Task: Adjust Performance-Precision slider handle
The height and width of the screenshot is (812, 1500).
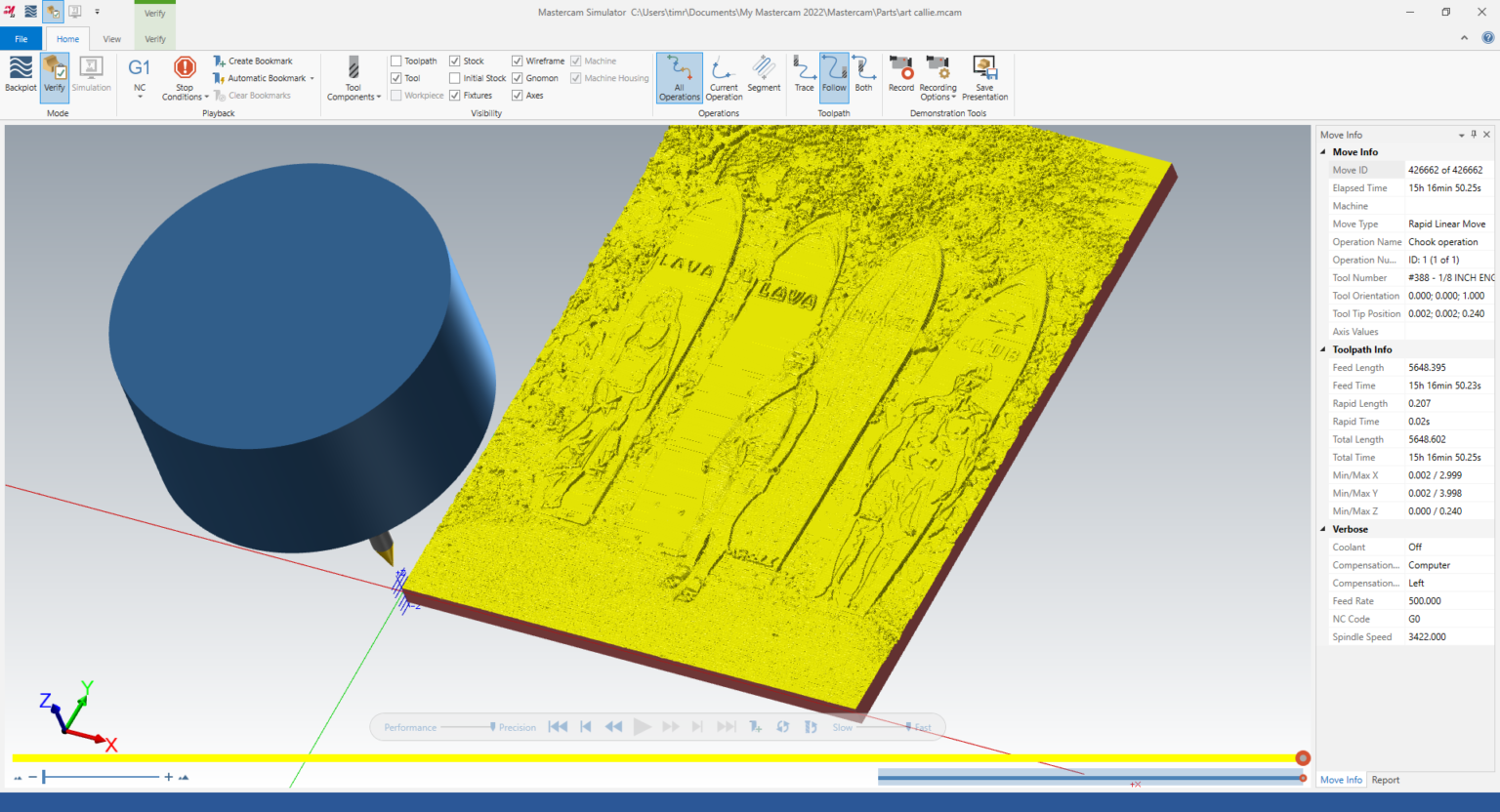Action: pyautogui.click(x=492, y=727)
